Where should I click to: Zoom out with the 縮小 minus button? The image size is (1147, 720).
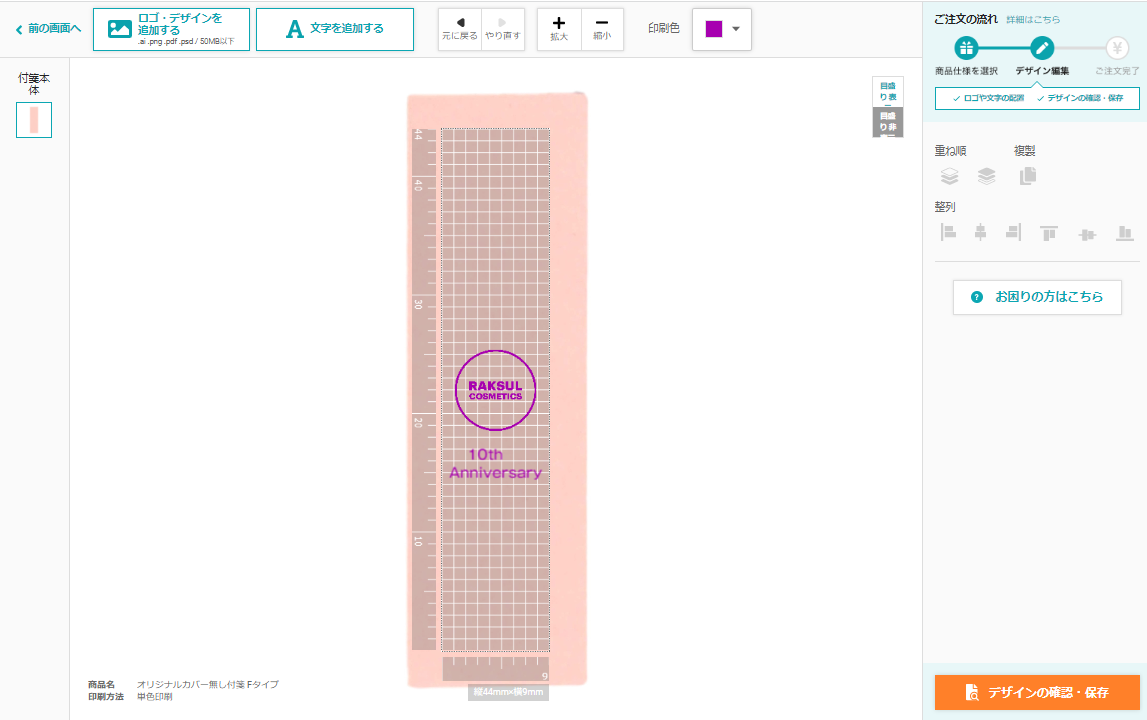click(x=602, y=29)
